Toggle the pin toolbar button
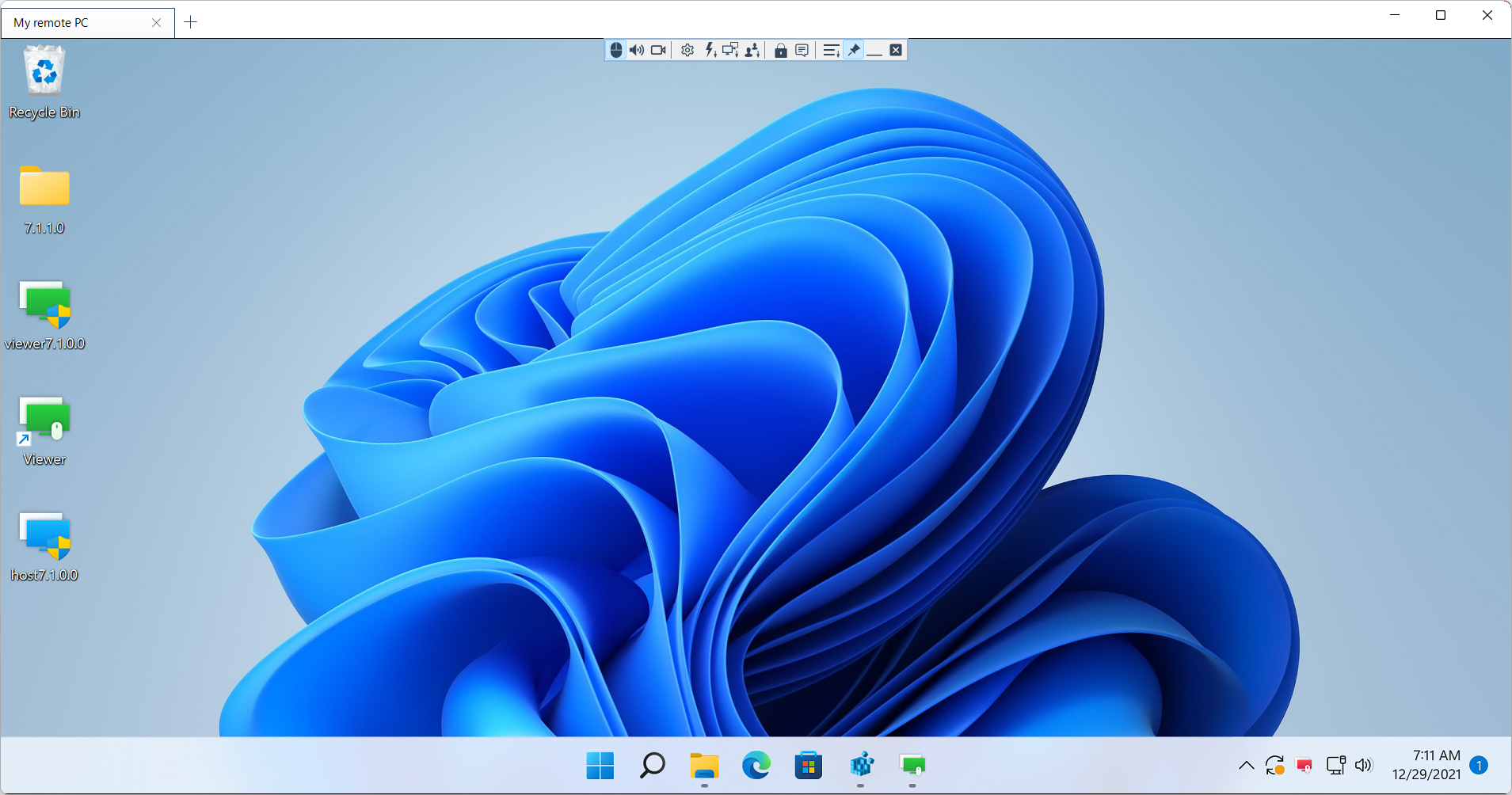The height and width of the screenshot is (795, 1512). [x=854, y=51]
